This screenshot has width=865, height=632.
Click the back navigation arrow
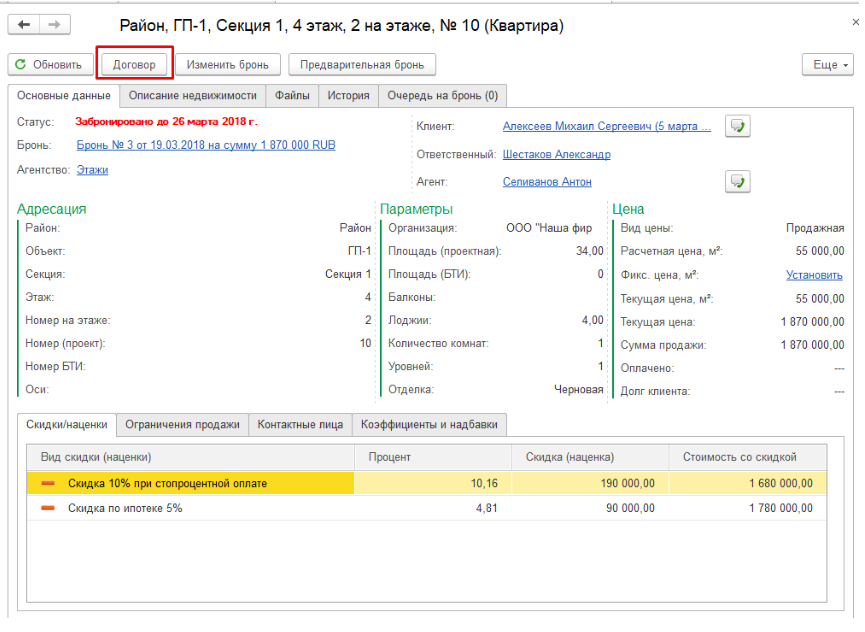click(x=25, y=23)
